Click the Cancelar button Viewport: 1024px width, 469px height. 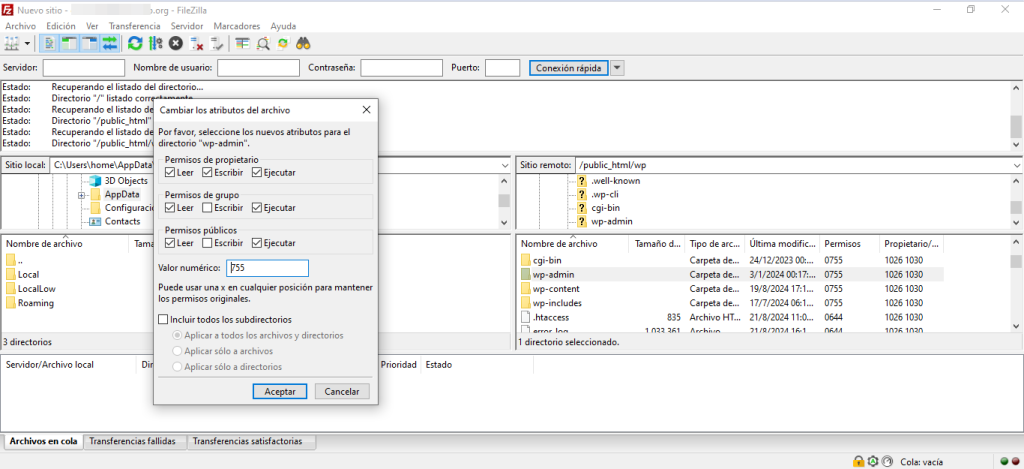click(x=342, y=391)
